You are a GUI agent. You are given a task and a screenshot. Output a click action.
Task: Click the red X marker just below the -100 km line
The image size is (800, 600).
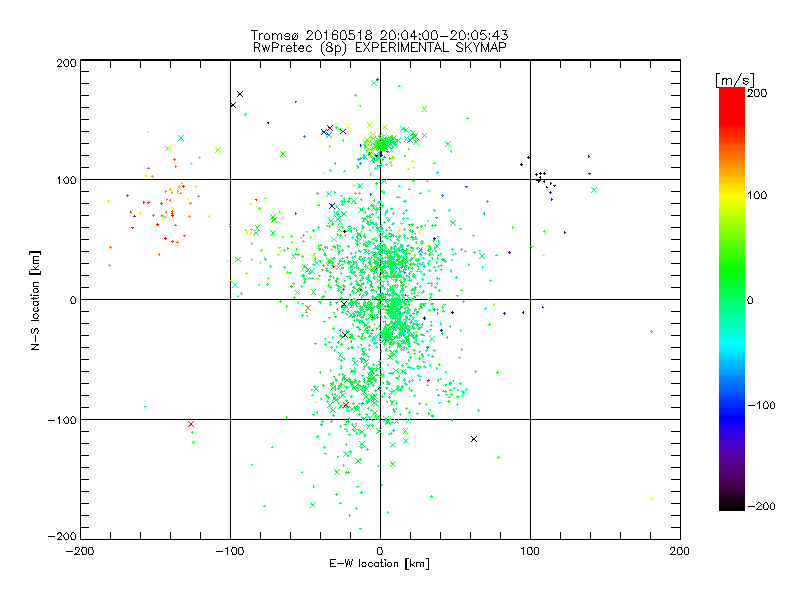click(191, 424)
